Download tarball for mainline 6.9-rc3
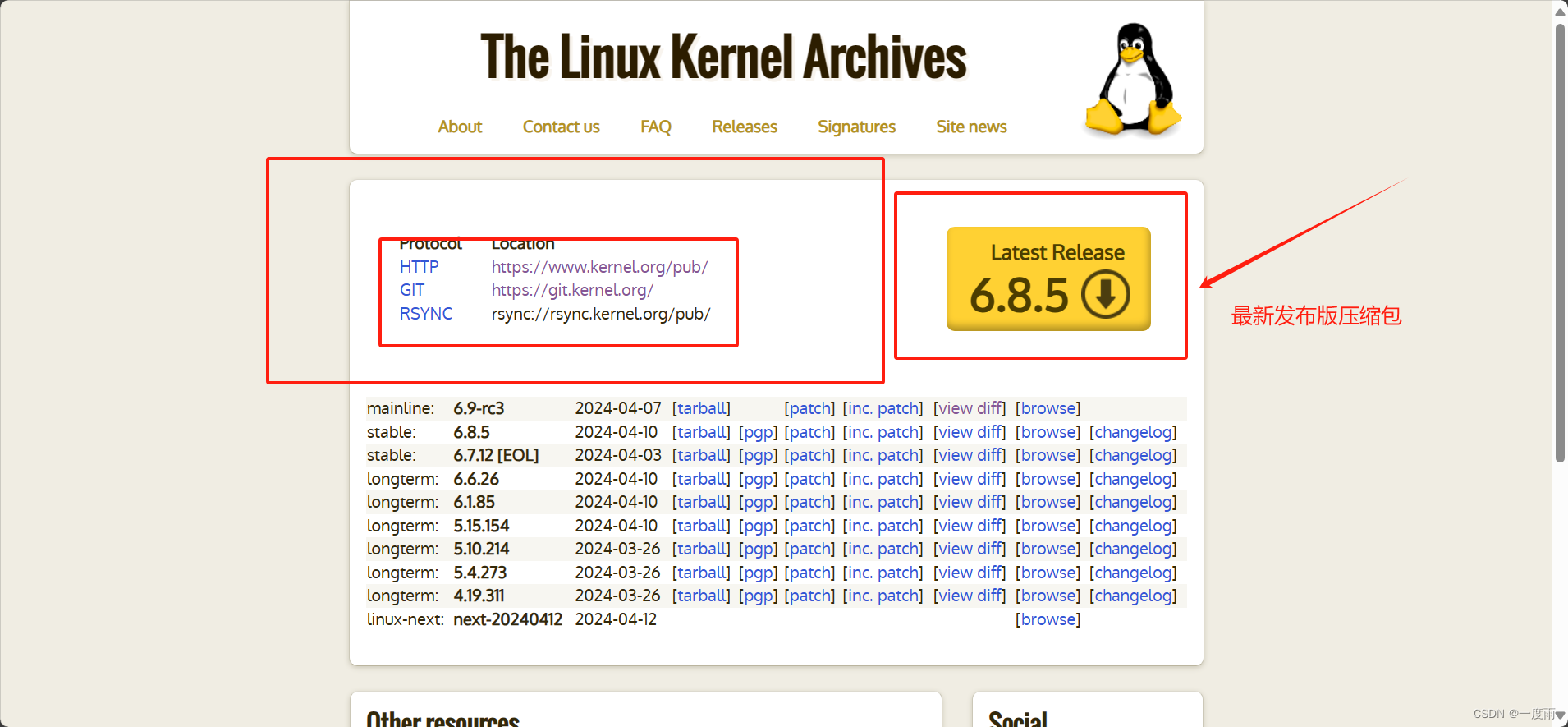1568x727 pixels. point(701,408)
